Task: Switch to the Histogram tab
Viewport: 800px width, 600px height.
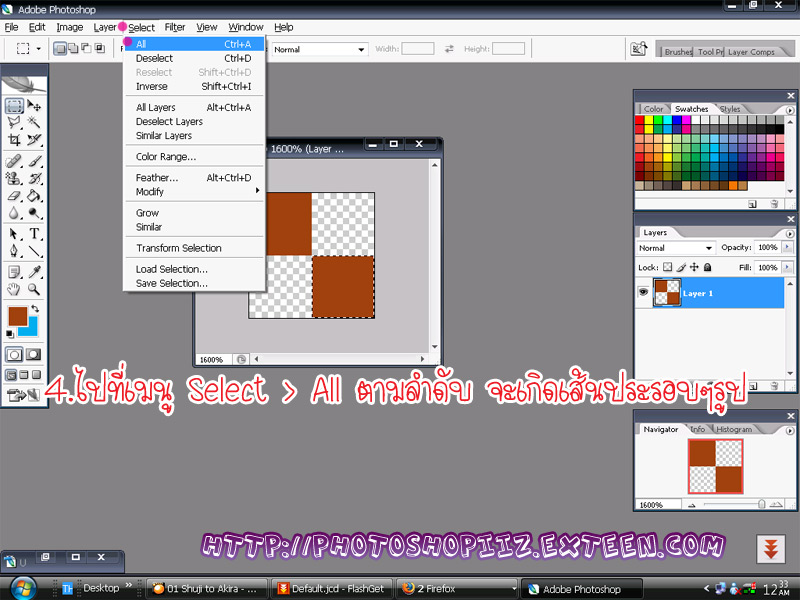Action: pos(734,429)
